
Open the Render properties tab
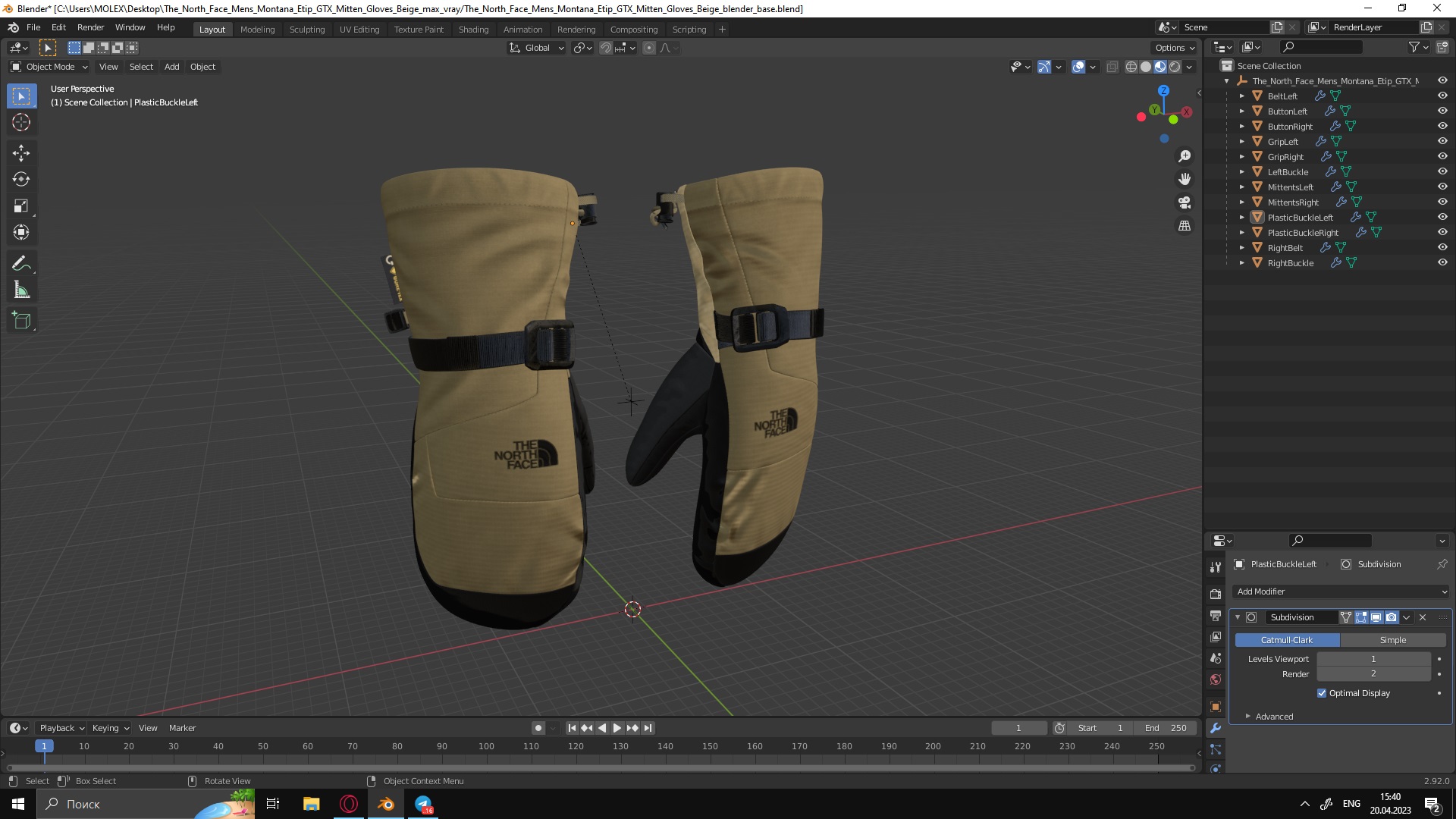pos(1216,595)
